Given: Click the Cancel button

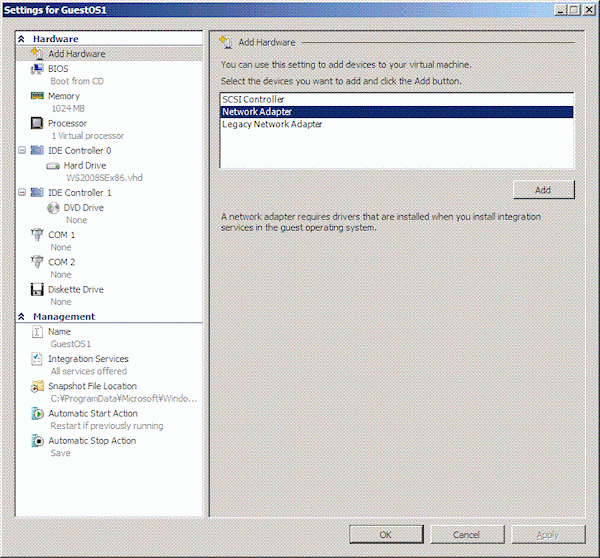Looking at the screenshot, I should (x=467, y=535).
